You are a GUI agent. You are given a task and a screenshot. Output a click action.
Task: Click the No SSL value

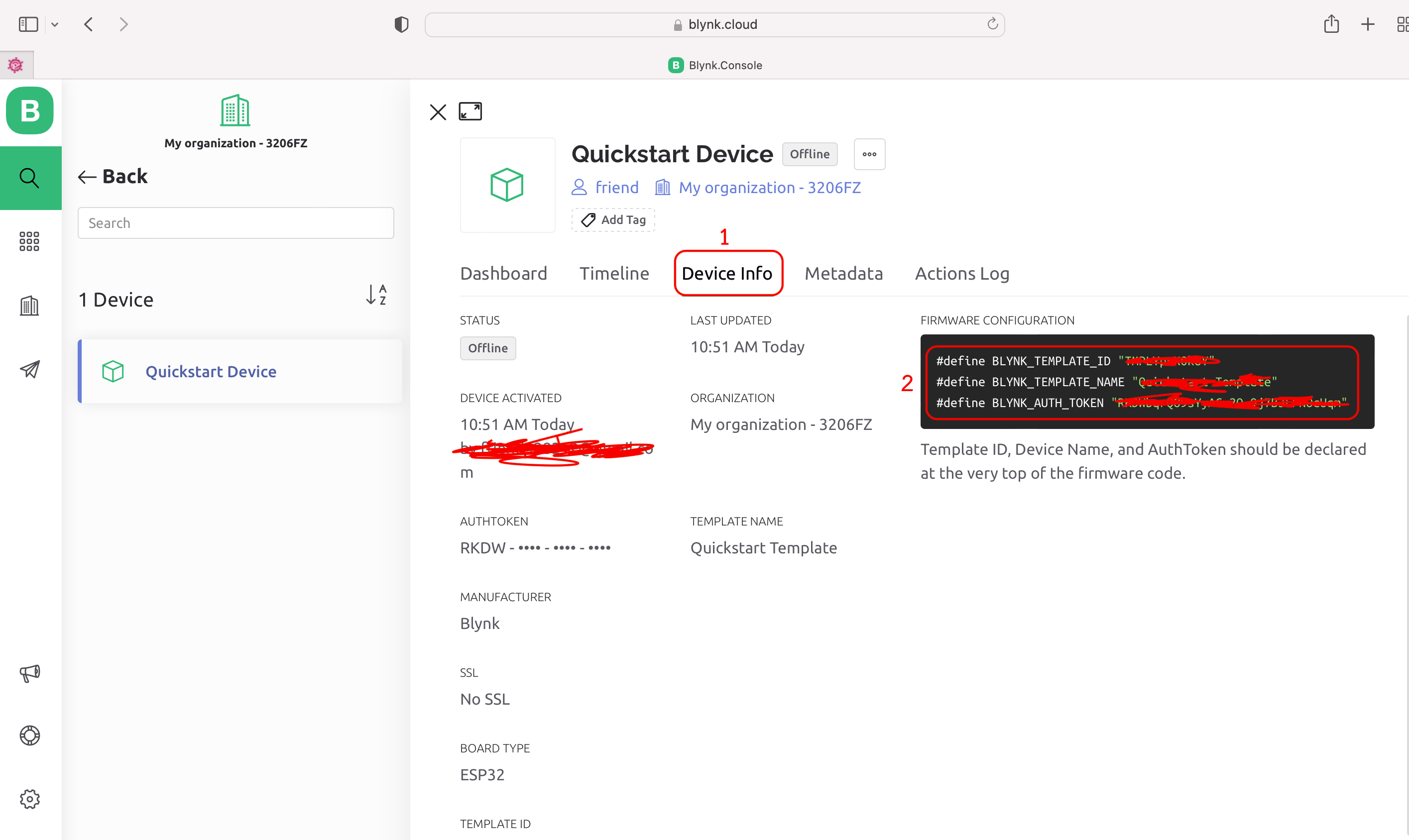(x=485, y=699)
